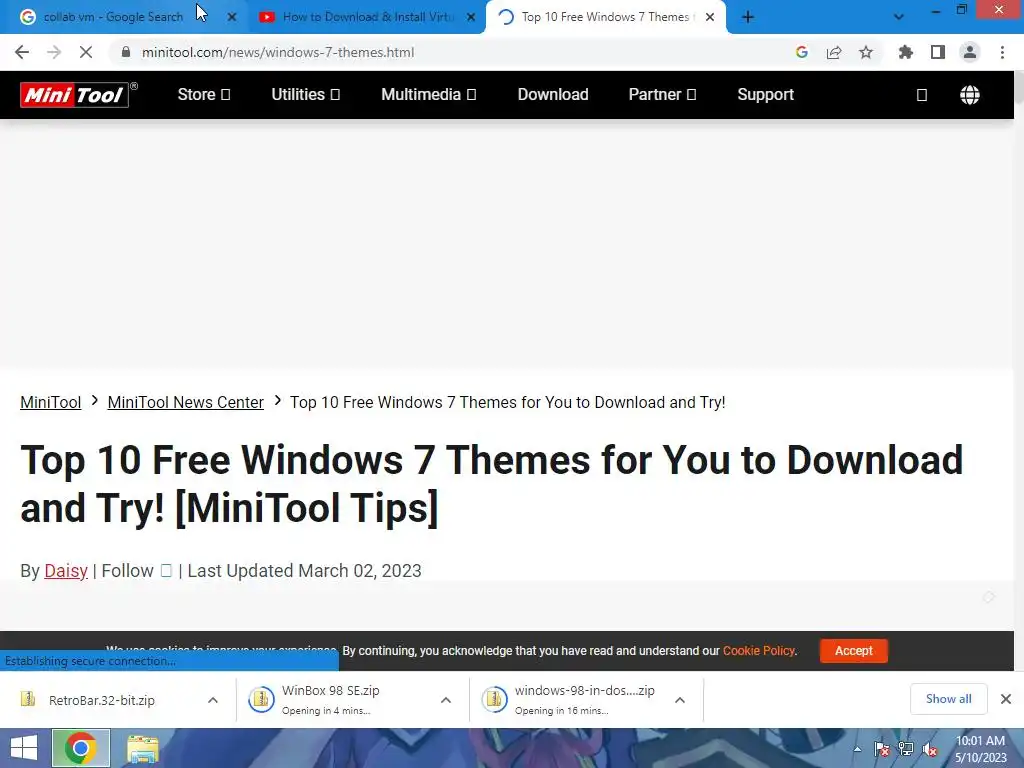This screenshot has height=768, width=1024.
Task: Open the Download menu item
Action: 553,95
